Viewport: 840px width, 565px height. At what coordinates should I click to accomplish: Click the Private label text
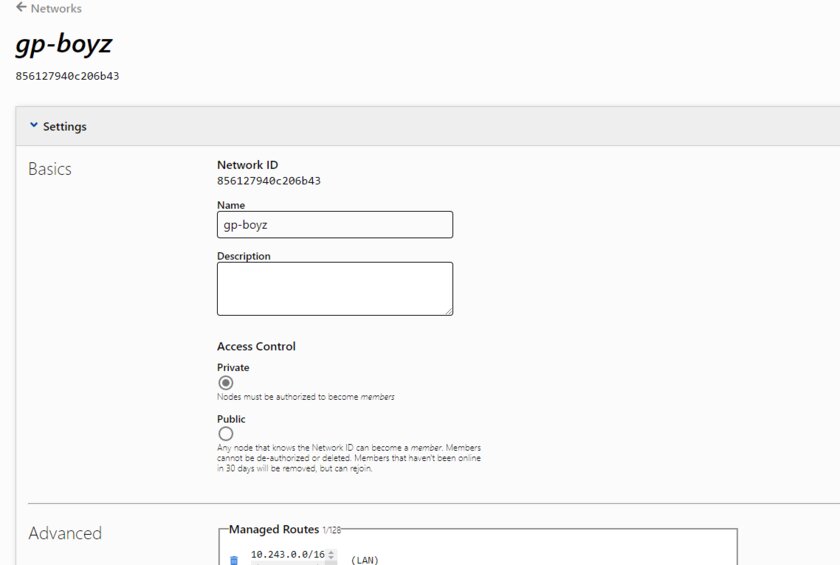[x=233, y=367]
